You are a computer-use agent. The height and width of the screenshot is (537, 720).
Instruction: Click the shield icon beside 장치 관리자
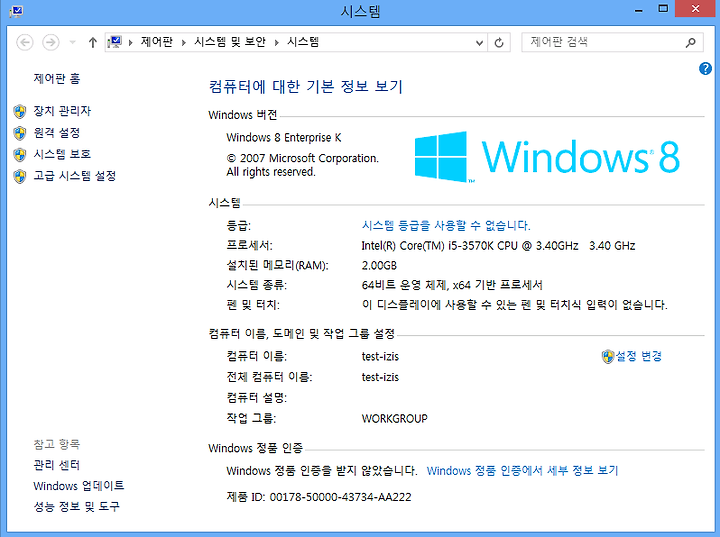(20, 111)
